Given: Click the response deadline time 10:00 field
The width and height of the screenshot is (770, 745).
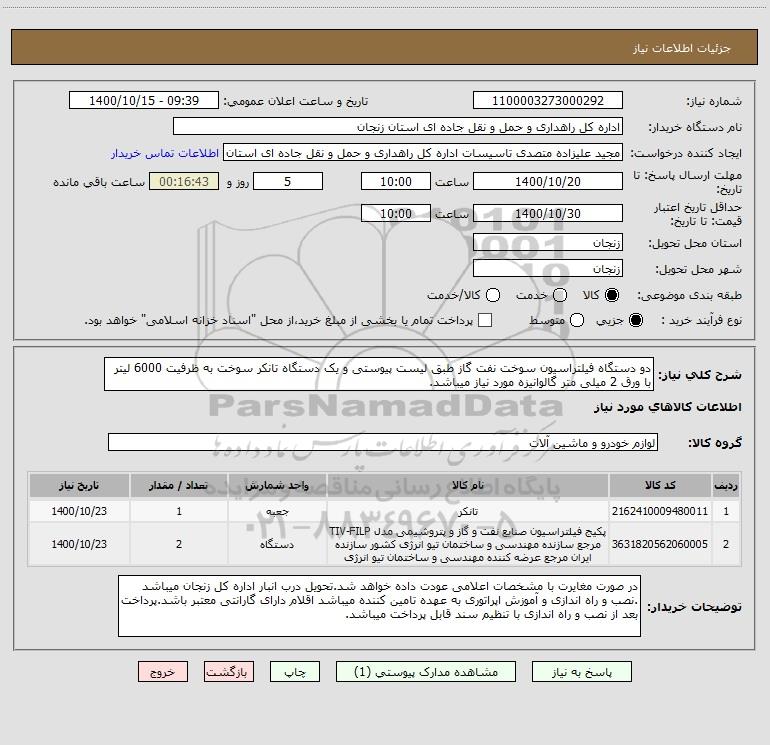Looking at the screenshot, I should click(396, 182).
